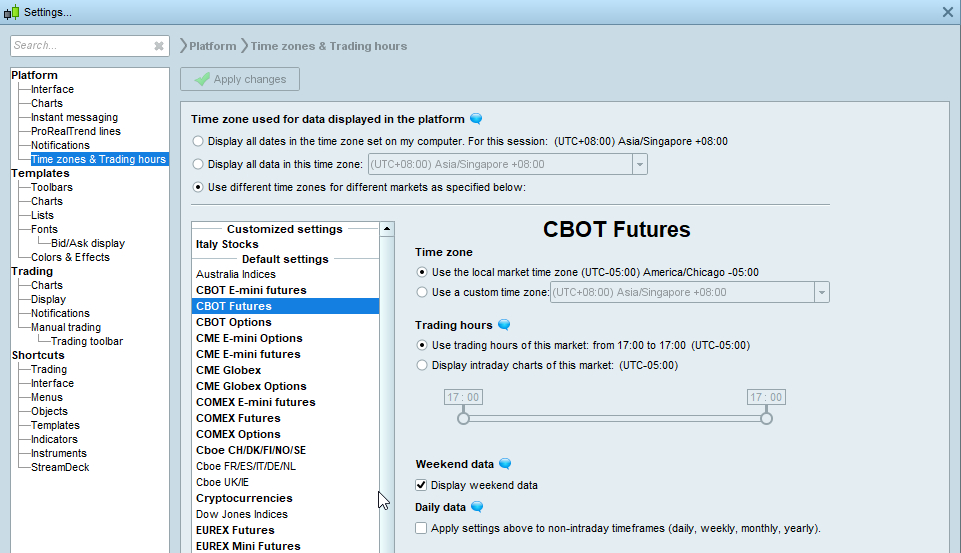Viewport: 961px width, 553px height.
Task: Click the ProRealTime icon in the title bar
Action: 11,12
